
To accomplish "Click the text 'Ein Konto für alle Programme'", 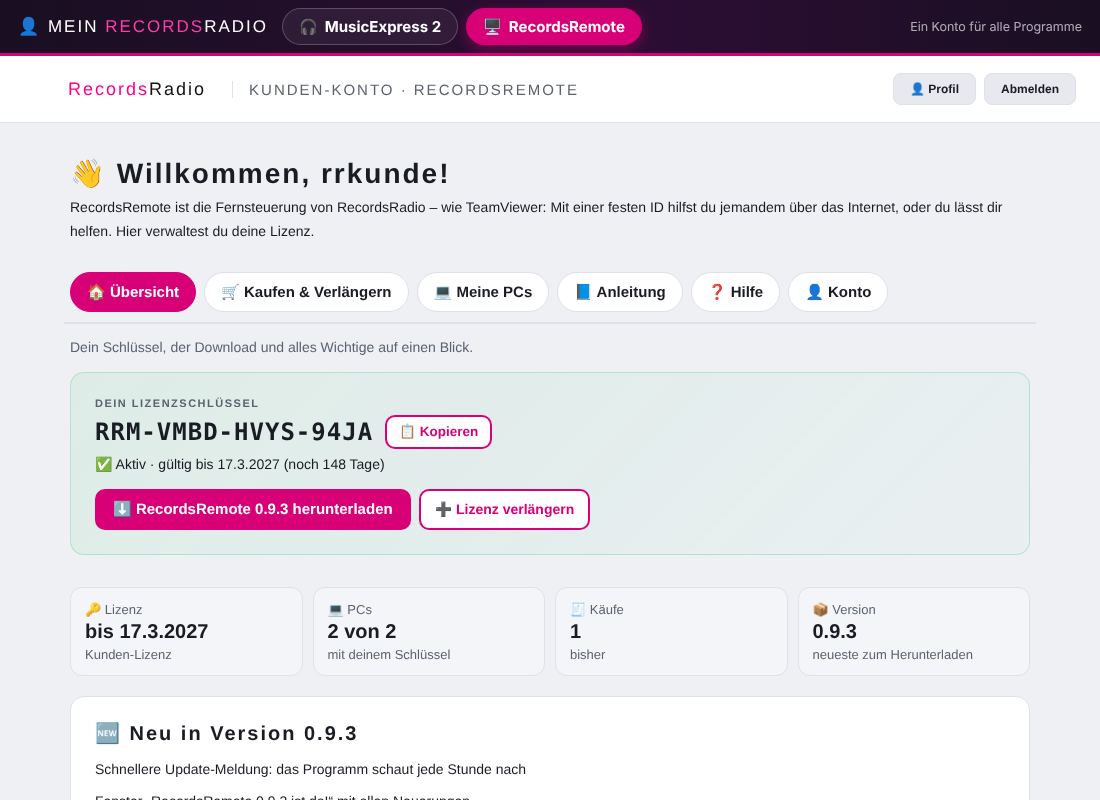I will tap(995, 27).
